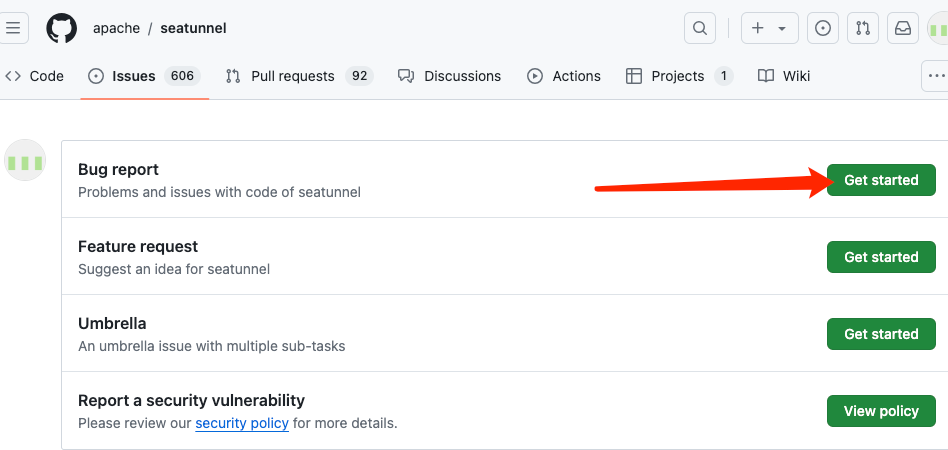Open the inbox notifications icon

tap(903, 28)
